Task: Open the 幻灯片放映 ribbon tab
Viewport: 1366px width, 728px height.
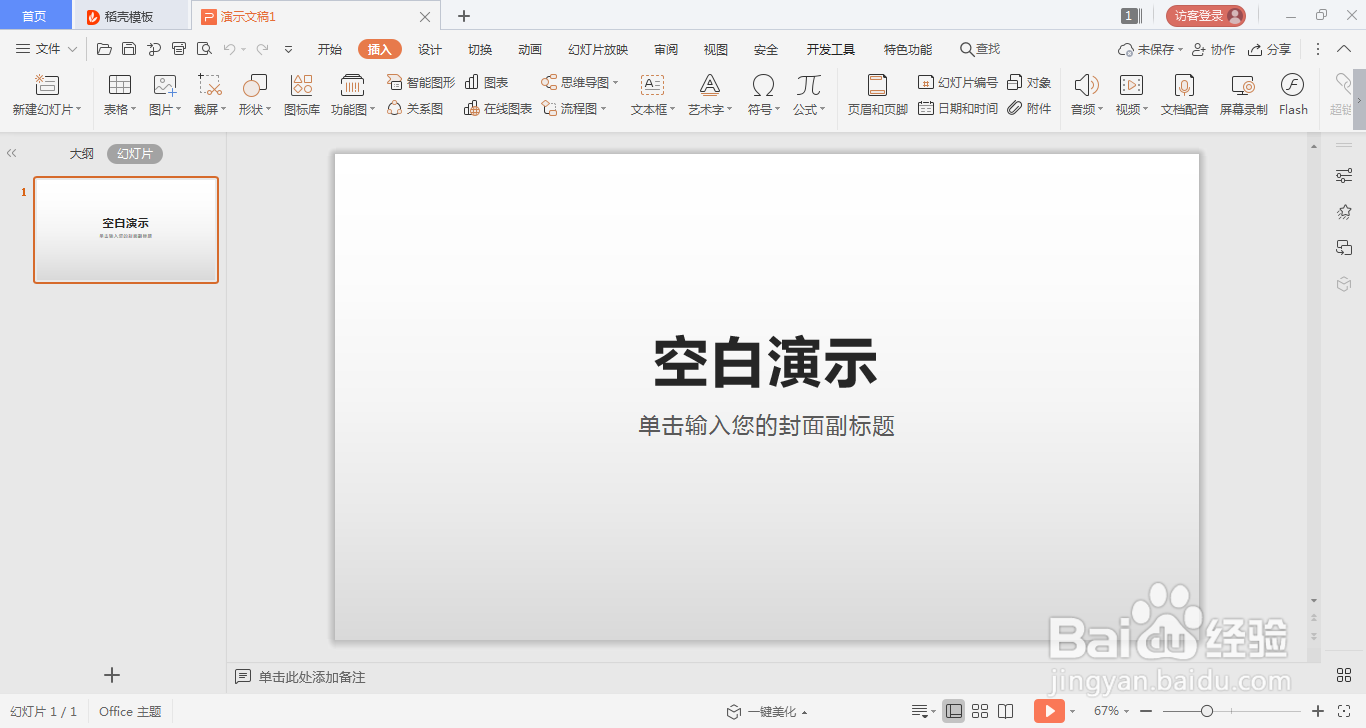Action: click(x=598, y=49)
